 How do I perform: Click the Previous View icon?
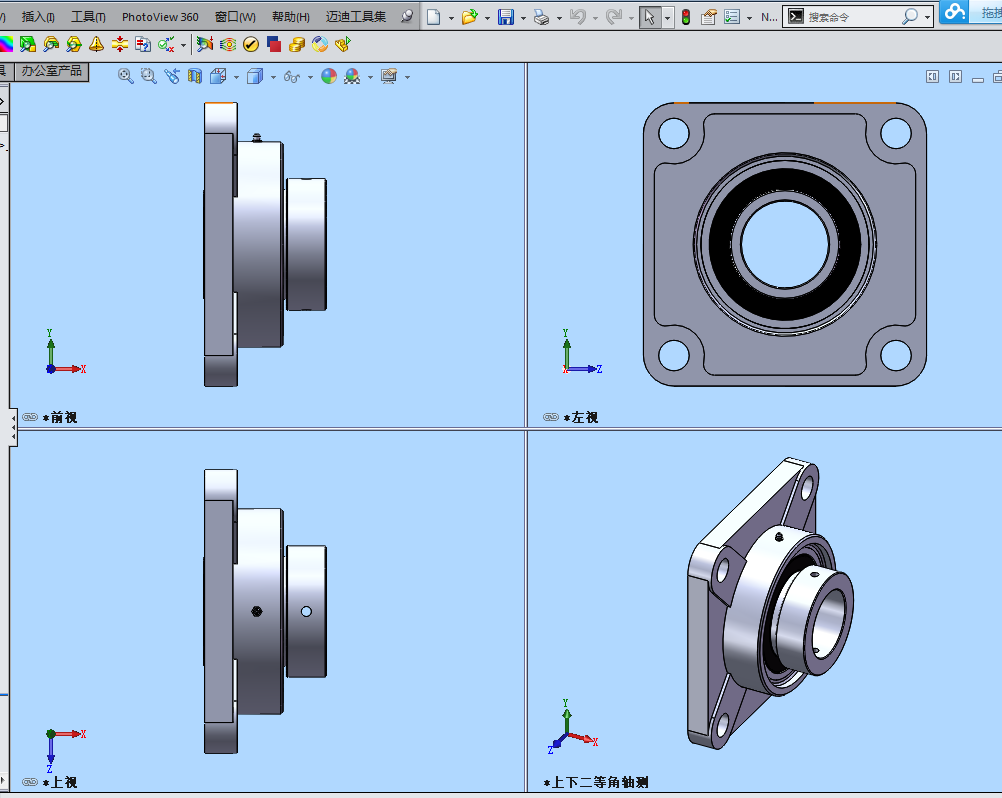click(172, 77)
